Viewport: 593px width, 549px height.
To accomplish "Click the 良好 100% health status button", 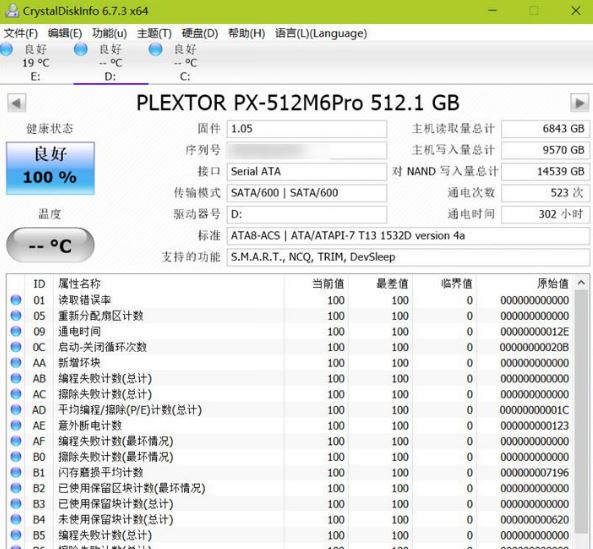I will (x=50, y=168).
